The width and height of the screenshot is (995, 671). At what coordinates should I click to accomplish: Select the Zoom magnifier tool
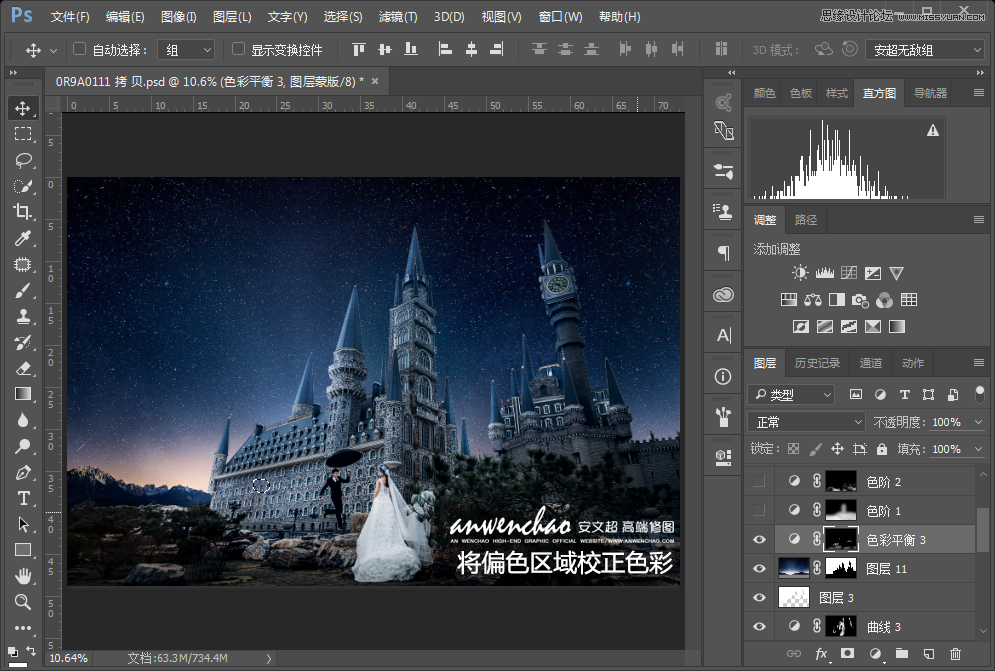(23, 602)
